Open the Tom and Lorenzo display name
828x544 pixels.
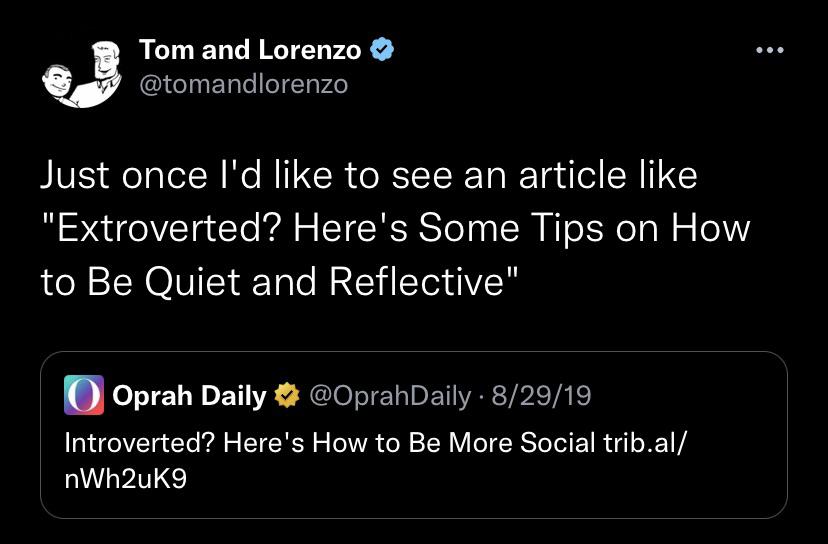(250, 49)
